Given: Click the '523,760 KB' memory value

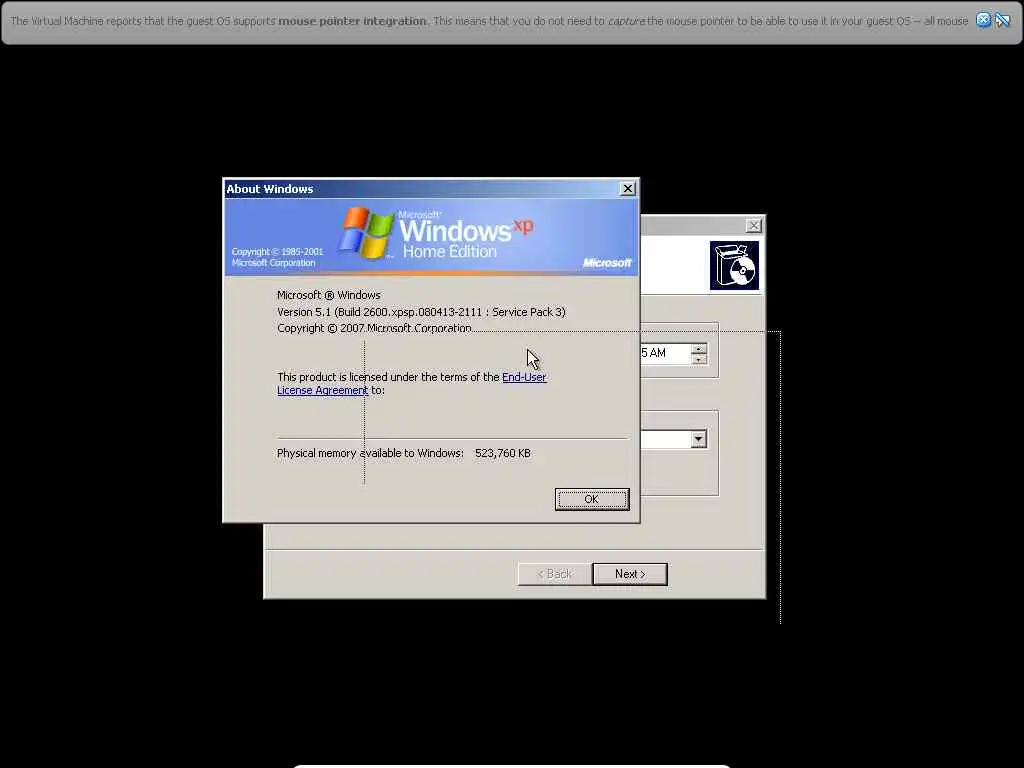Looking at the screenshot, I should pos(503,453).
